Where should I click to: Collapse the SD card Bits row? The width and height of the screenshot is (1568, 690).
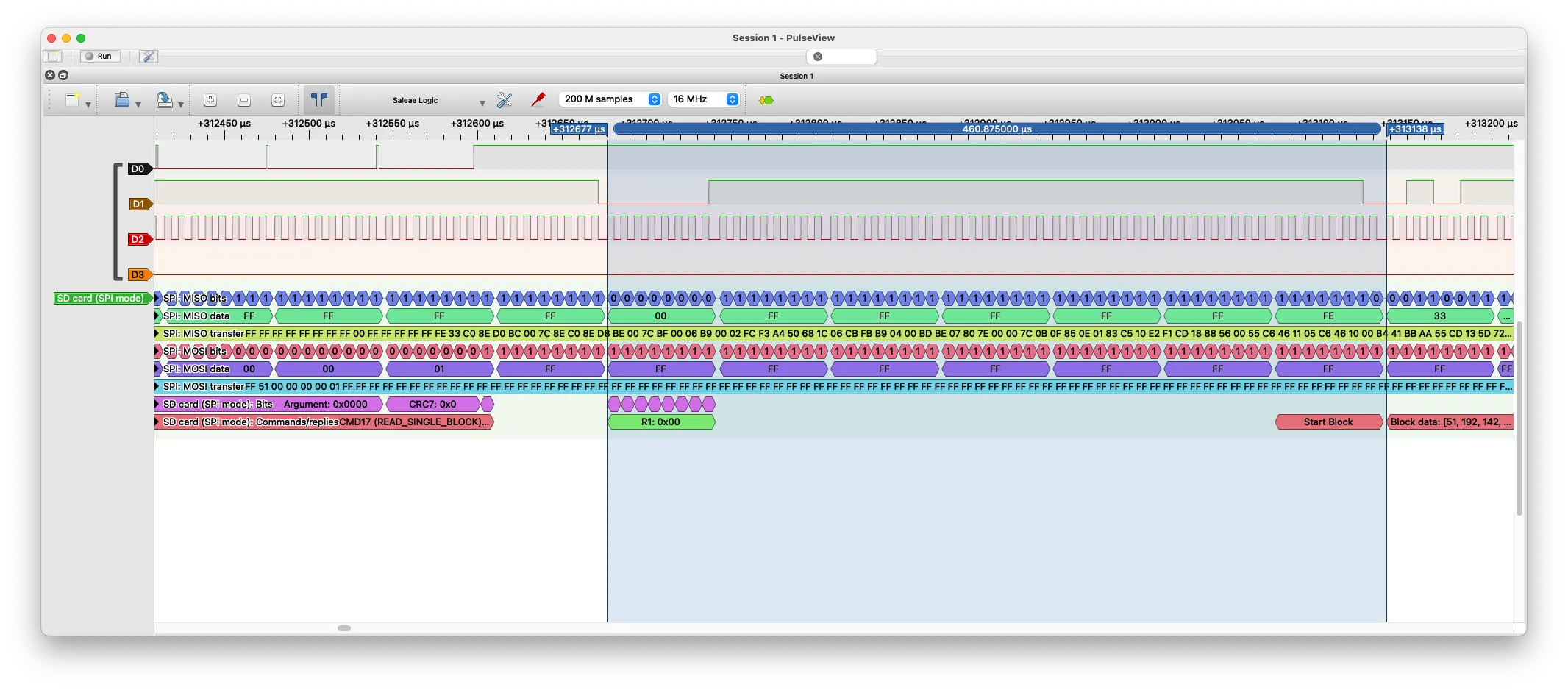click(157, 404)
